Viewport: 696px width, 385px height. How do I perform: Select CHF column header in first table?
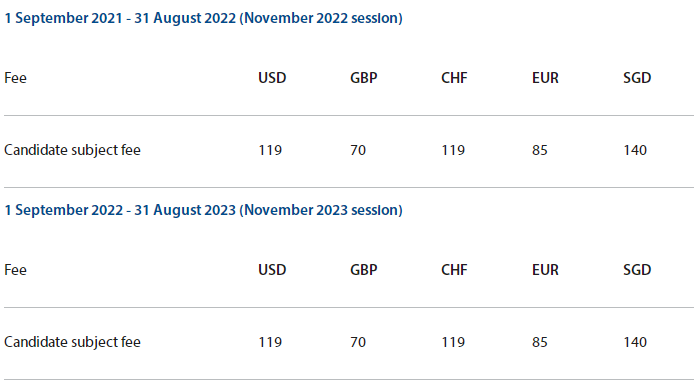point(454,78)
